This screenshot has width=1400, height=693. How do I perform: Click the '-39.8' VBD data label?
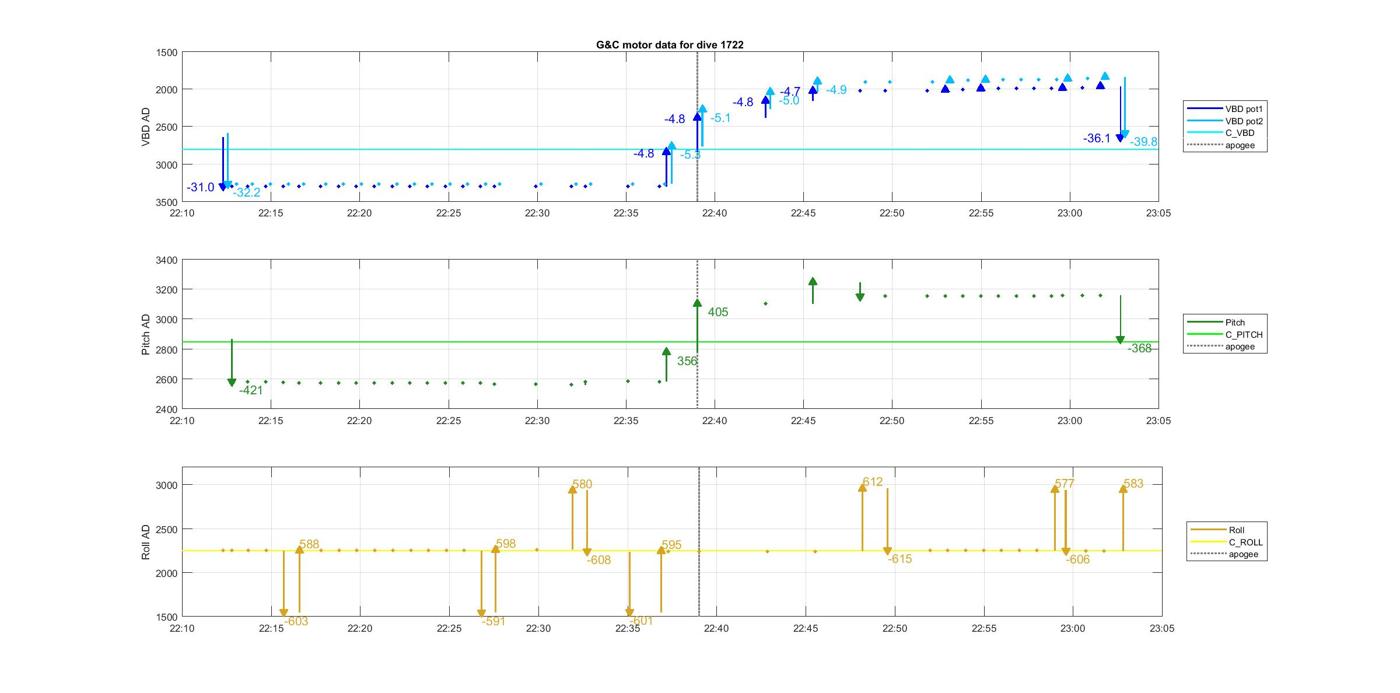coord(1144,142)
